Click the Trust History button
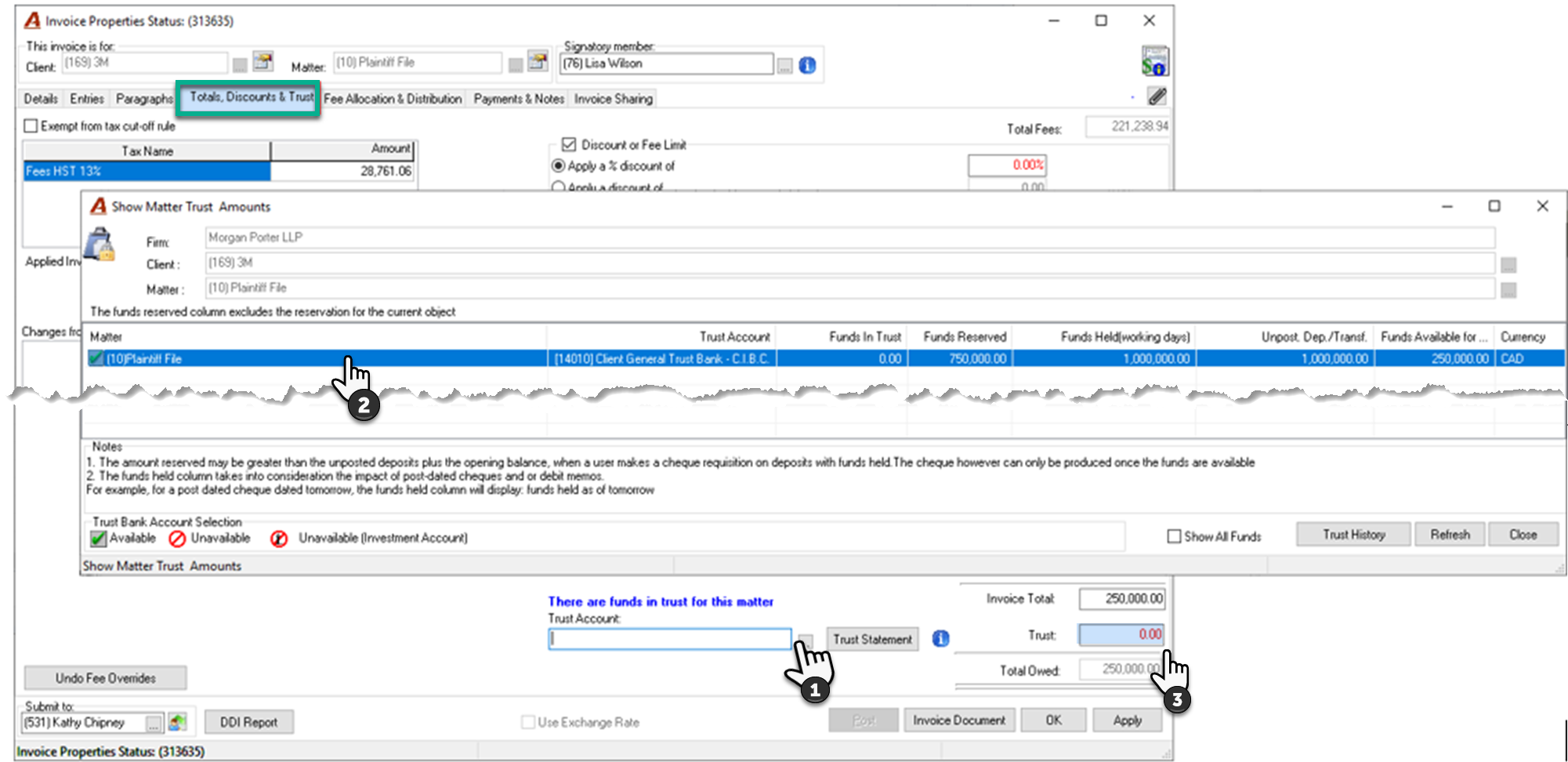The width and height of the screenshot is (1568, 762). coord(1354,535)
